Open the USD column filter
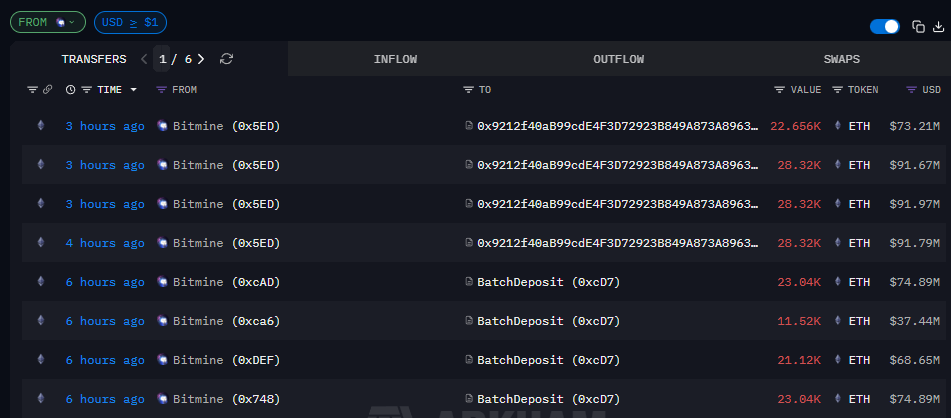The image size is (951, 418). point(911,90)
